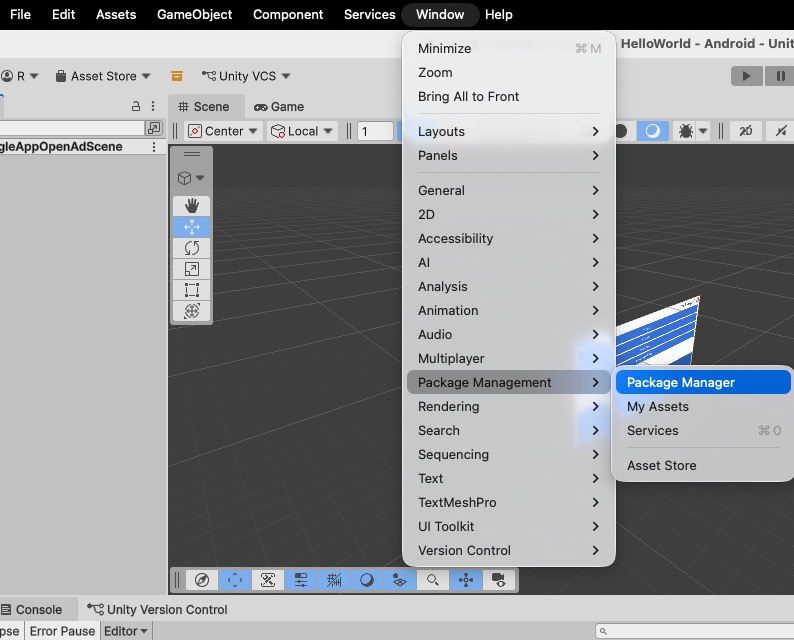The height and width of the screenshot is (640, 794).
Task: Open the Help menu
Action: click(x=499, y=15)
